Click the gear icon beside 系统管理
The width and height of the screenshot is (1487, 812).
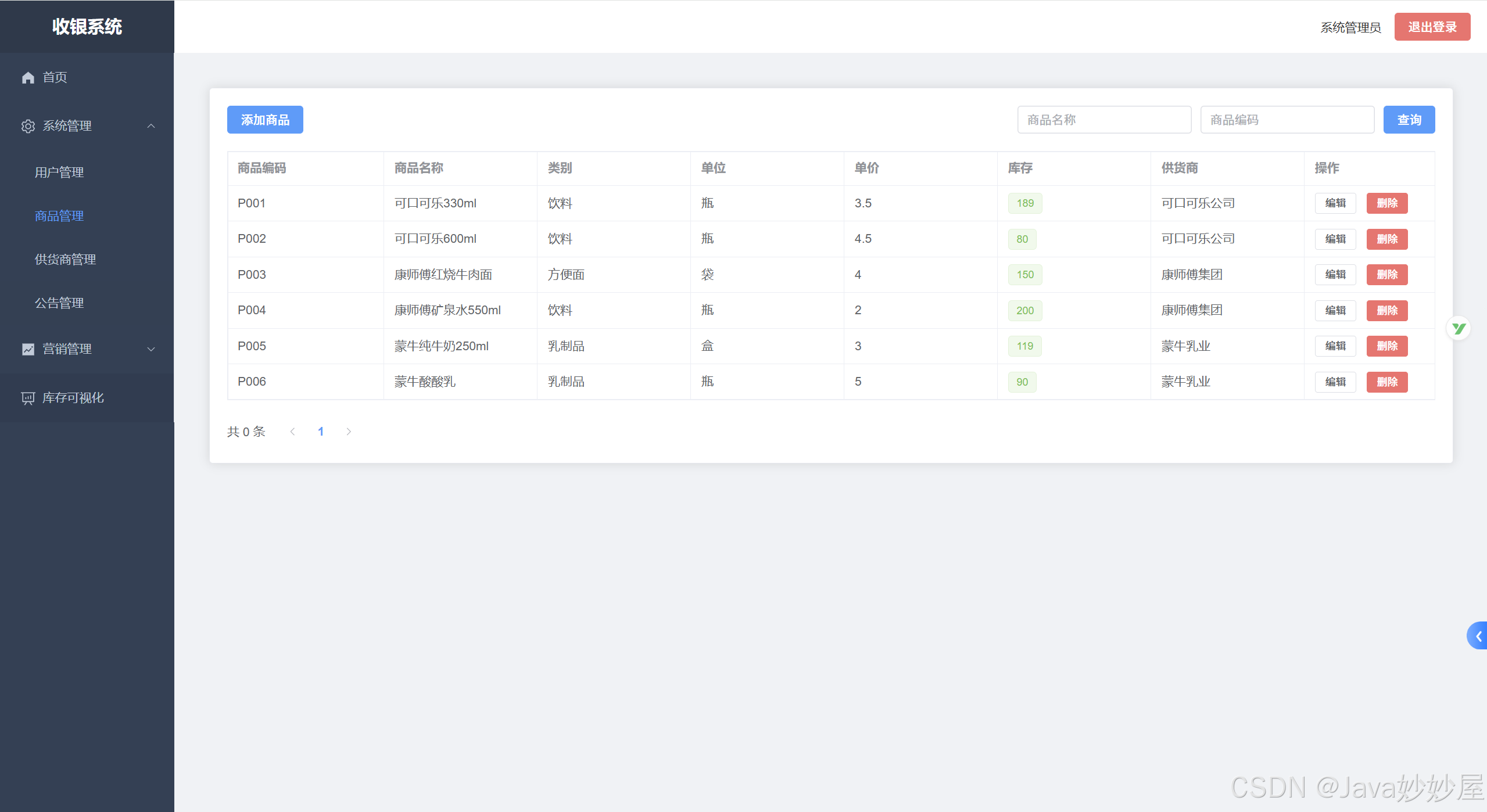click(28, 126)
